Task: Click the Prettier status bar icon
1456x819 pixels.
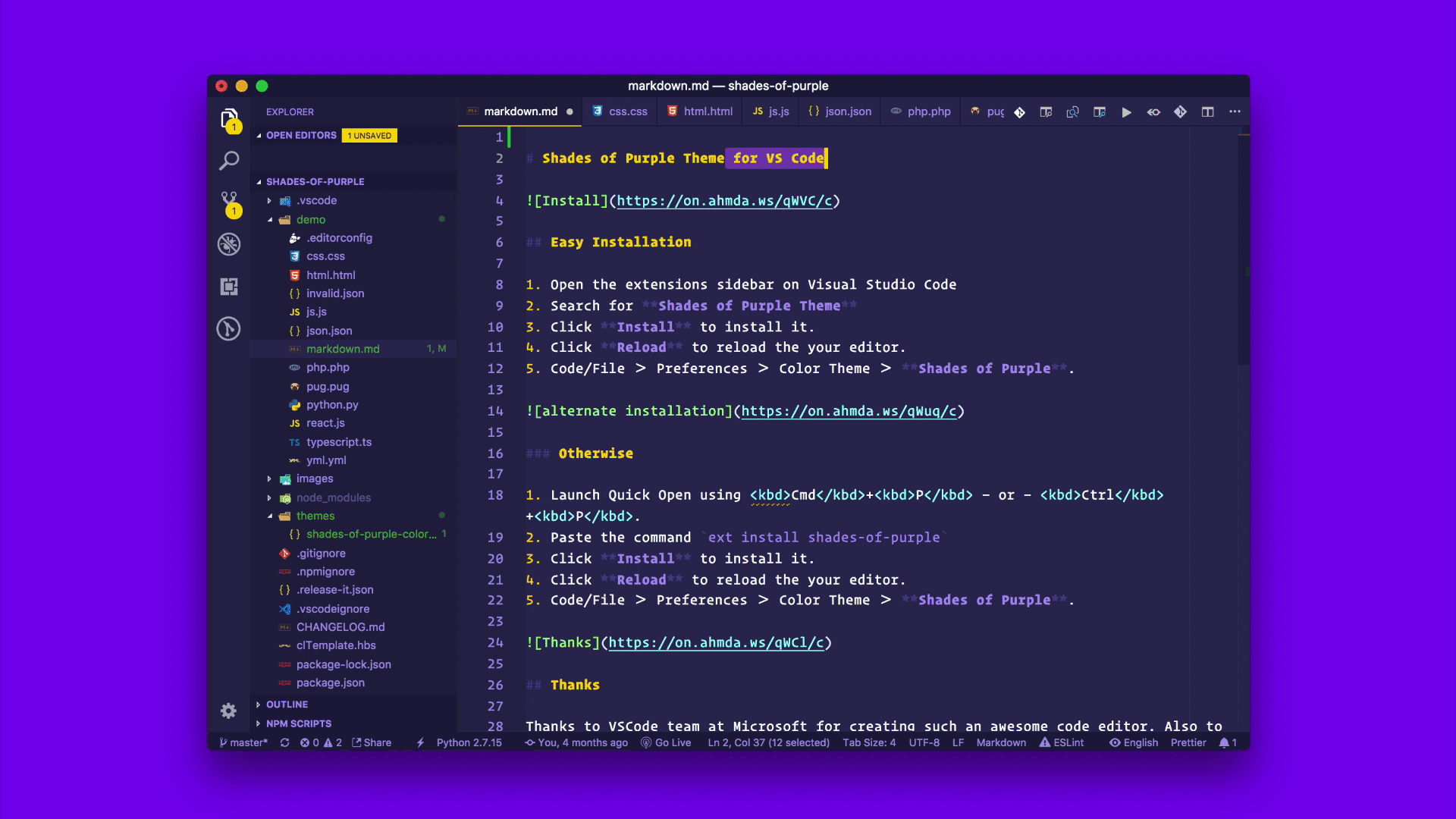Action: coord(1189,742)
